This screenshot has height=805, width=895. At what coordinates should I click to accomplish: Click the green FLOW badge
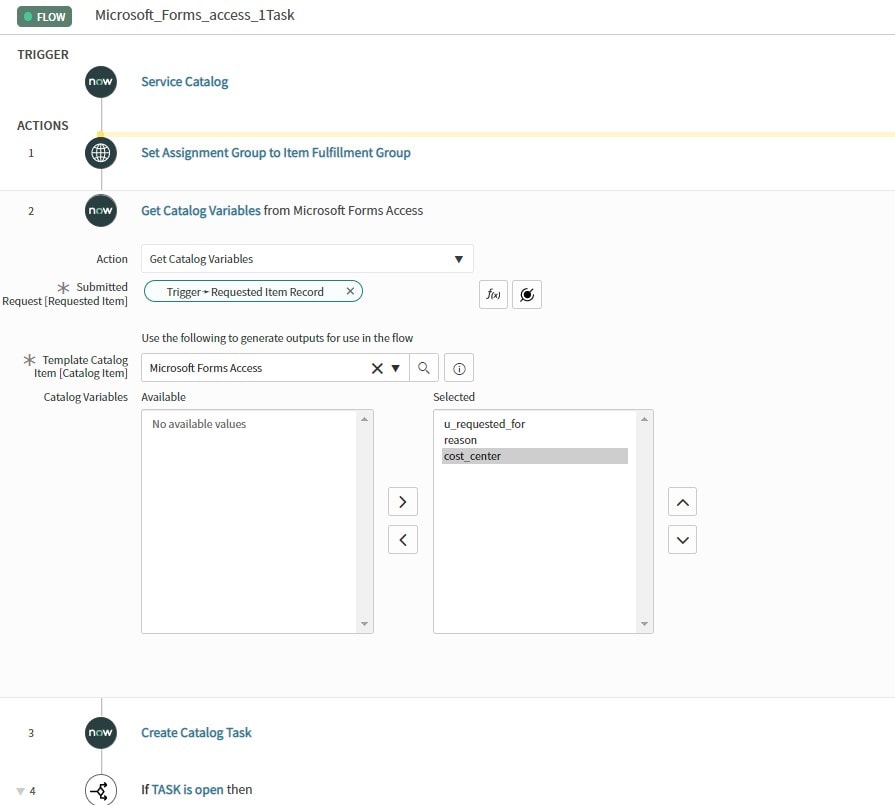[45, 17]
